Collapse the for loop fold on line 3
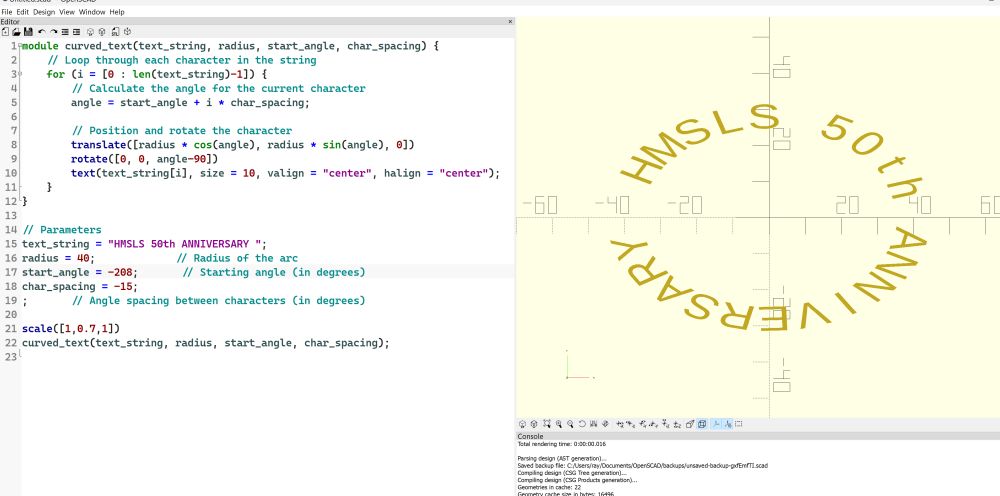Image resolution: width=1000 pixels, height=496 pixels. pos(18,74)
